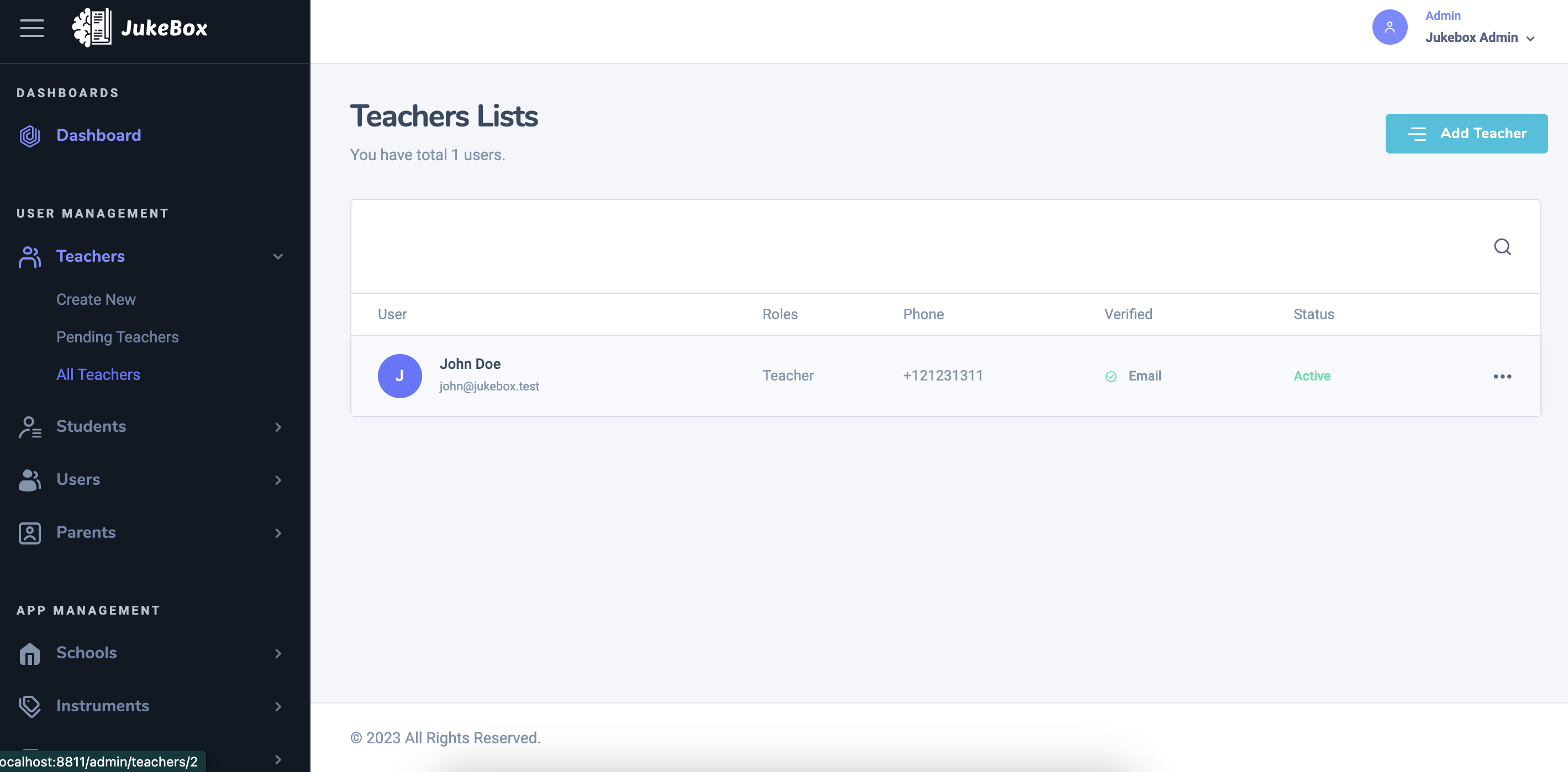The width and height of the screenshot is (1568, 772).
Task: Open the Create New teacher link
Action: click(96, 299)
